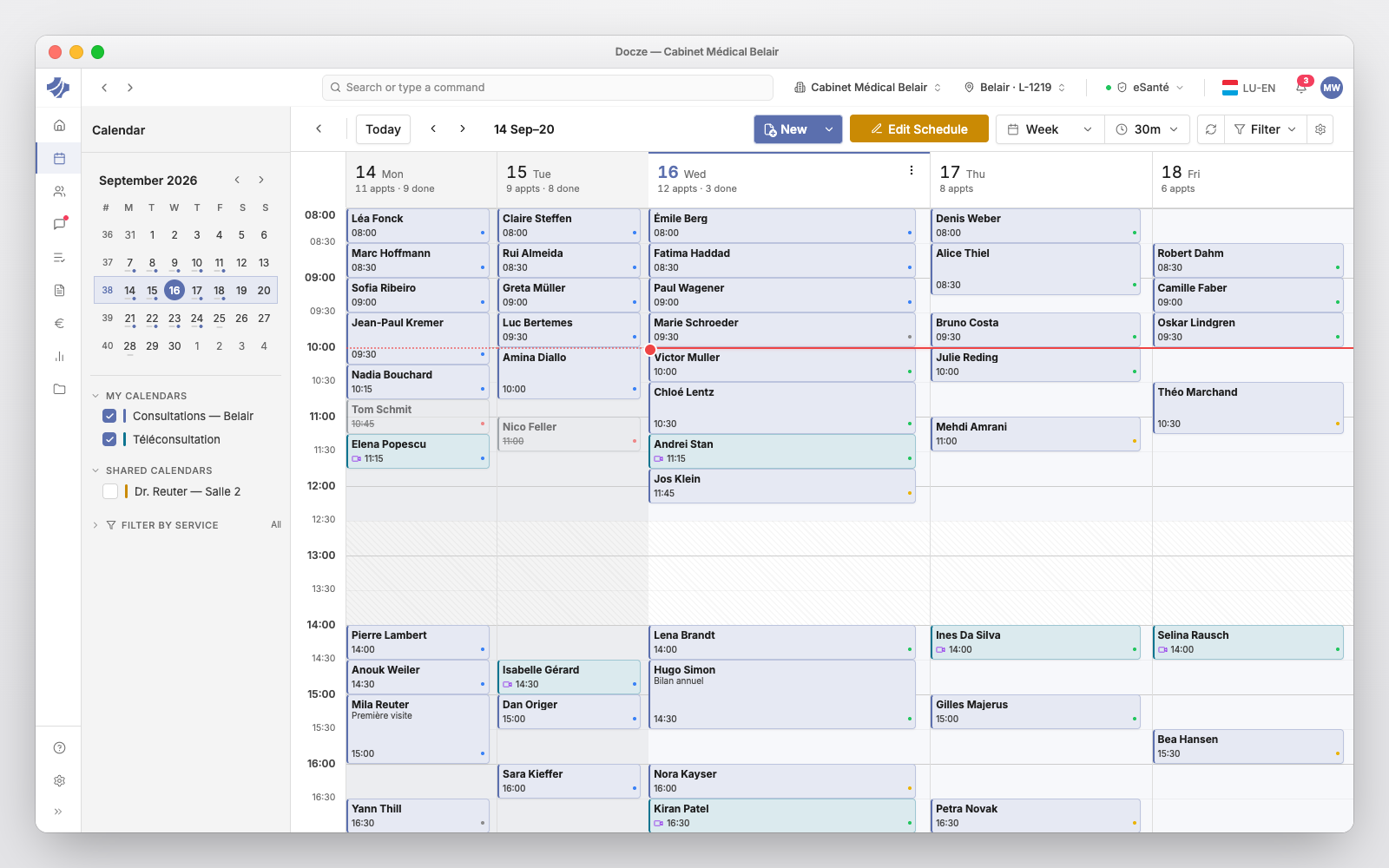Open the Help question mark icon
Screen dimensions: 1389x868
pos(59,748)
